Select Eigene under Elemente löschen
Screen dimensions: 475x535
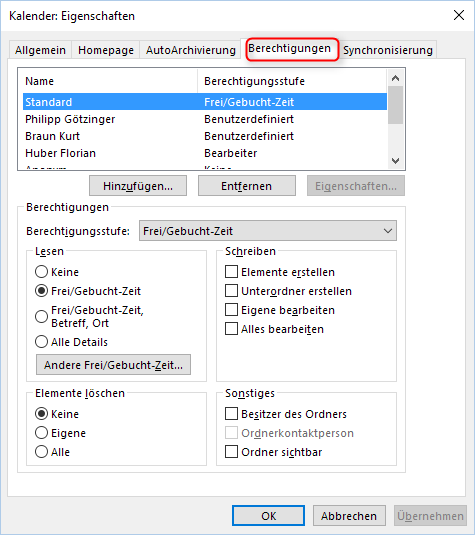click(41, 433)
